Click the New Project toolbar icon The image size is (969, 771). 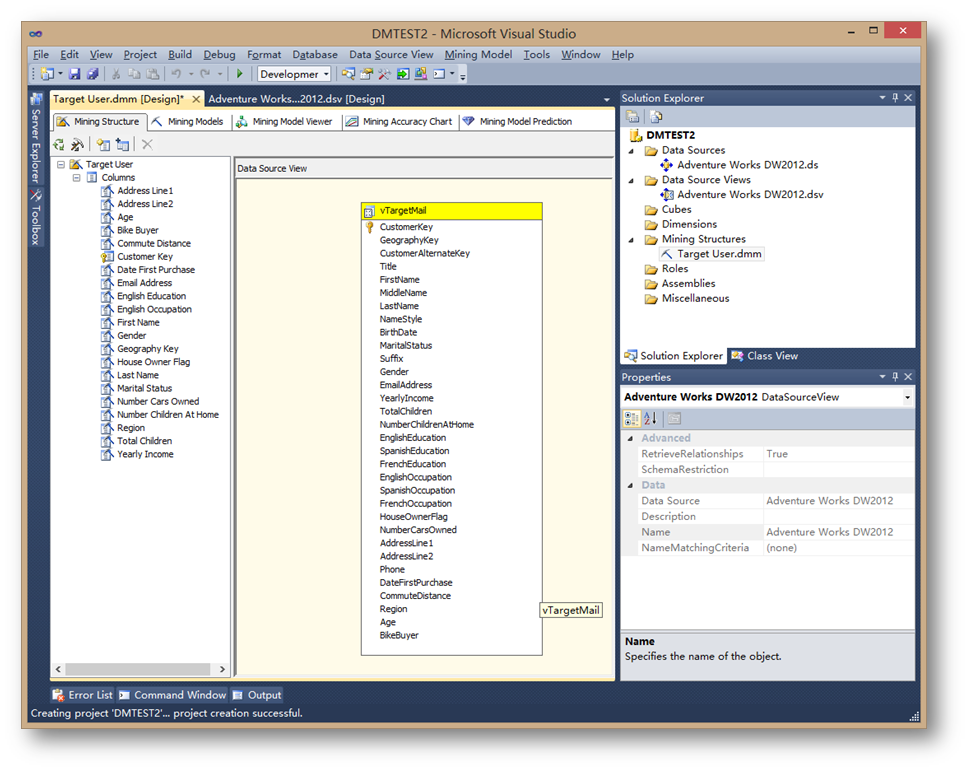point(48,74)
